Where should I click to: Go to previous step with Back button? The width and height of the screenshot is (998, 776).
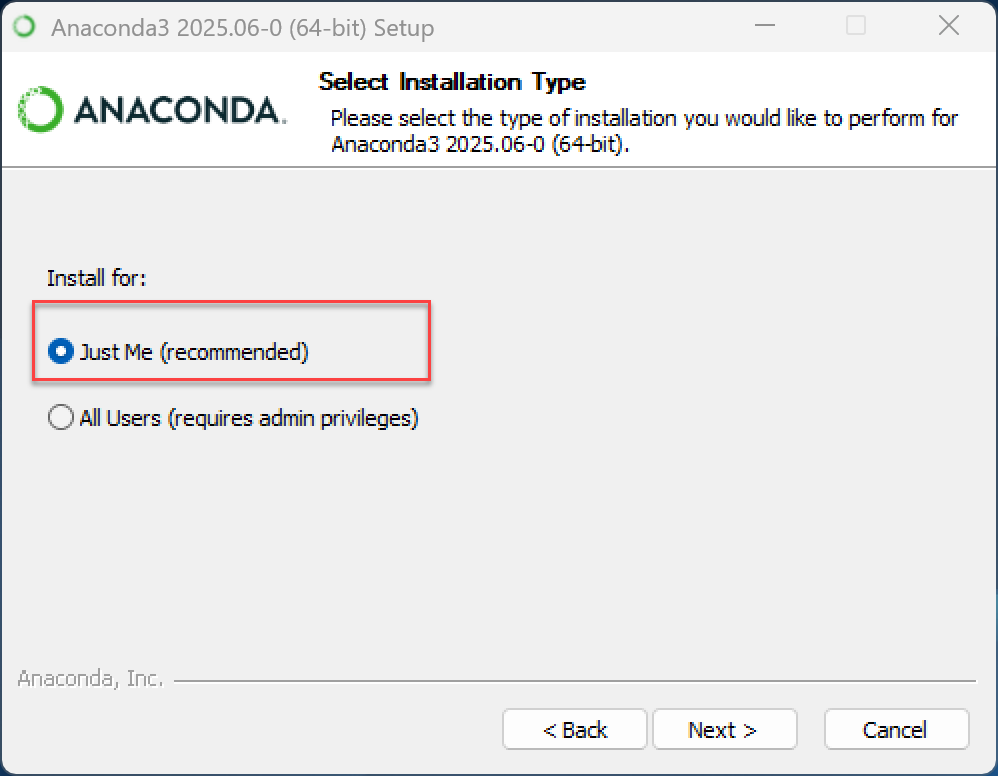(x=575, y=730)
